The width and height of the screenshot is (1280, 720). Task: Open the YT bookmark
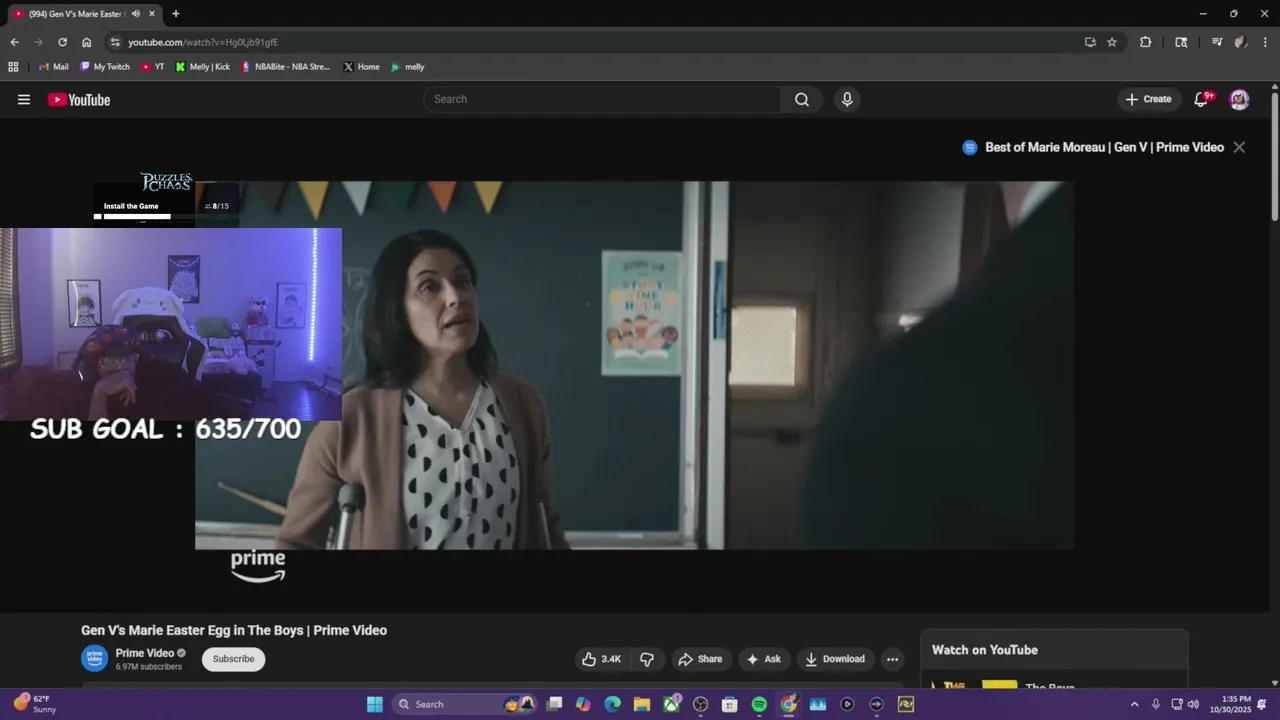(153, 67)
